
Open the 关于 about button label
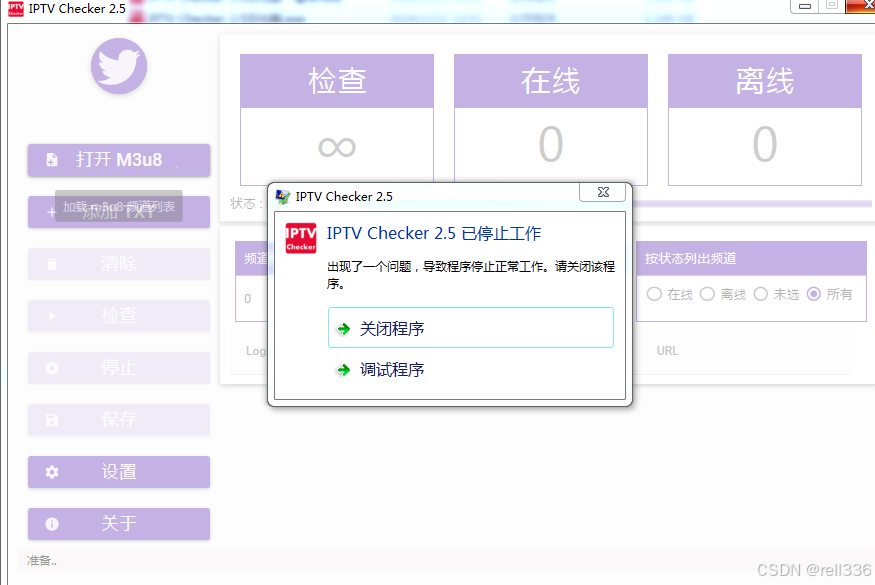coord(119,524)
